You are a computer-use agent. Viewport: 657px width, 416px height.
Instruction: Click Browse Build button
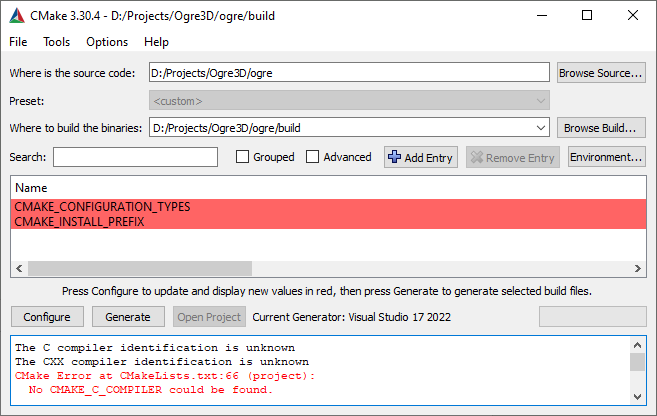tap(601, 128)
